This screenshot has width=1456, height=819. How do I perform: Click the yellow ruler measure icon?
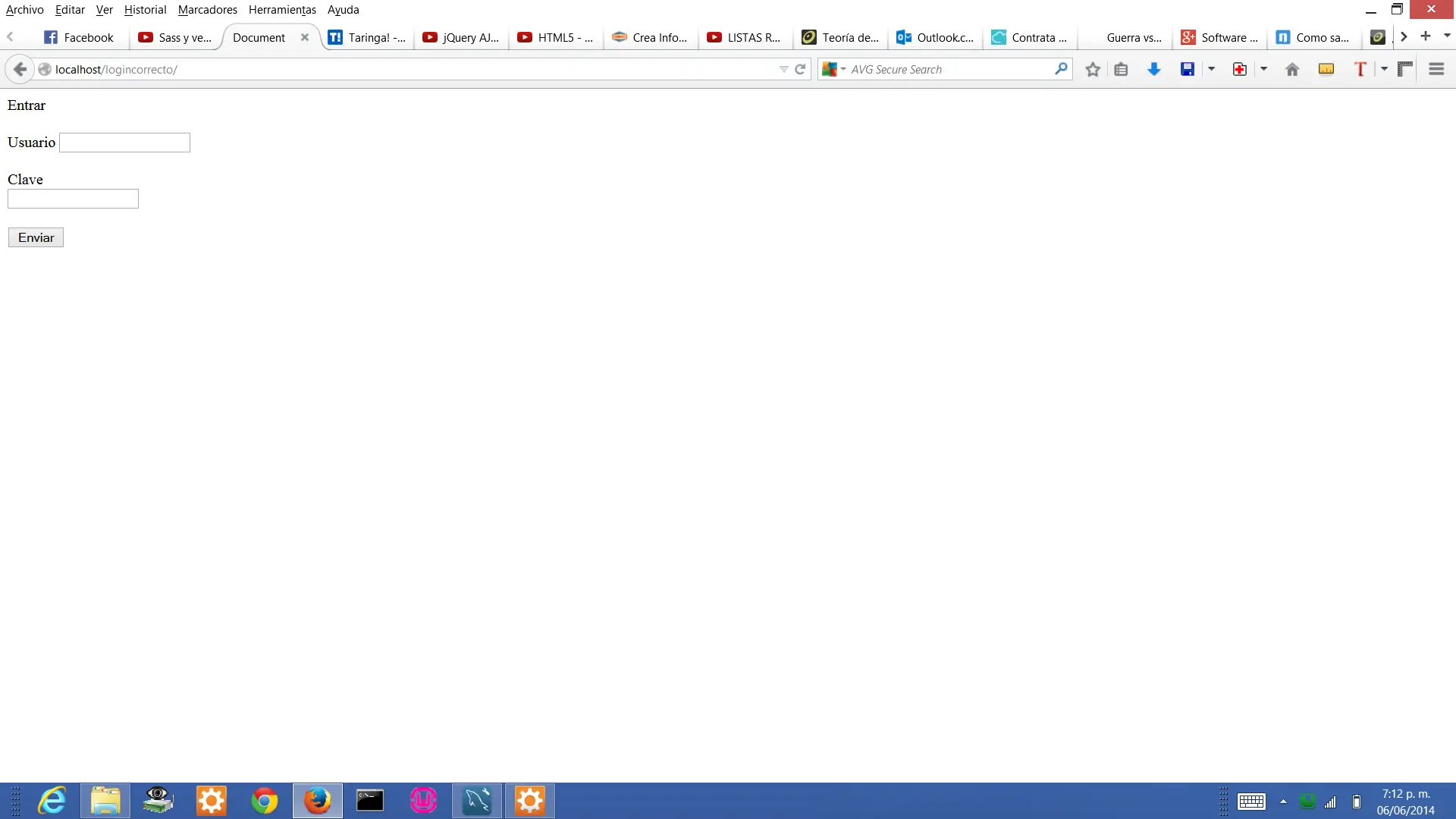pos(1326,69)
